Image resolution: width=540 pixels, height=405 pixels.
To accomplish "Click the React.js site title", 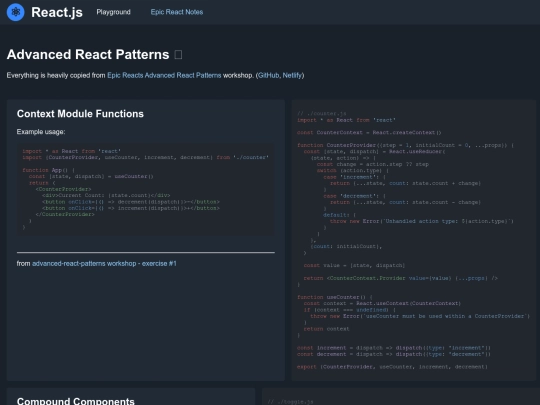I will coord(57,12).
